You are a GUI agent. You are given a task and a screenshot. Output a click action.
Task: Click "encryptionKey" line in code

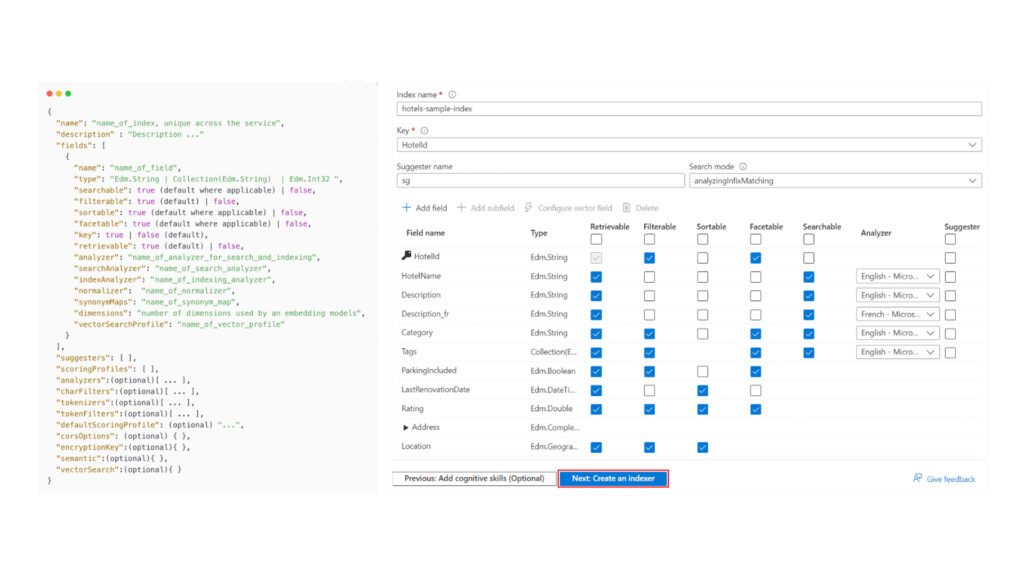(123, 447)
